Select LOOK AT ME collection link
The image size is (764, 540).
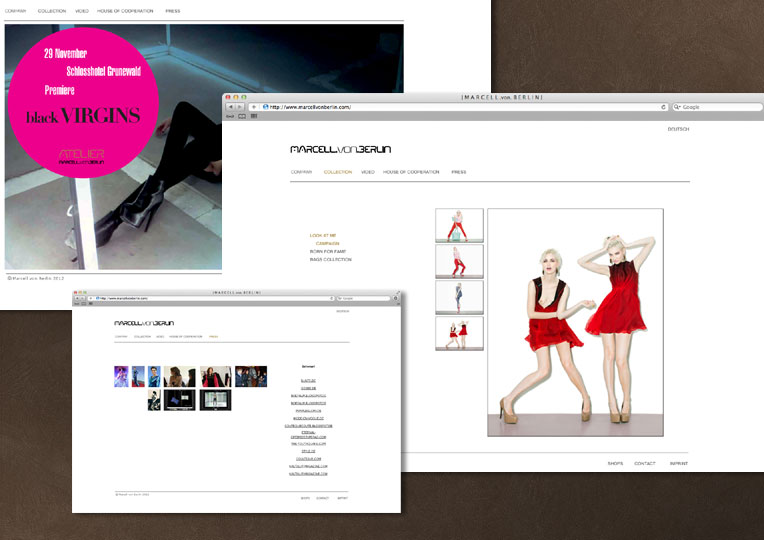(323, 235)
